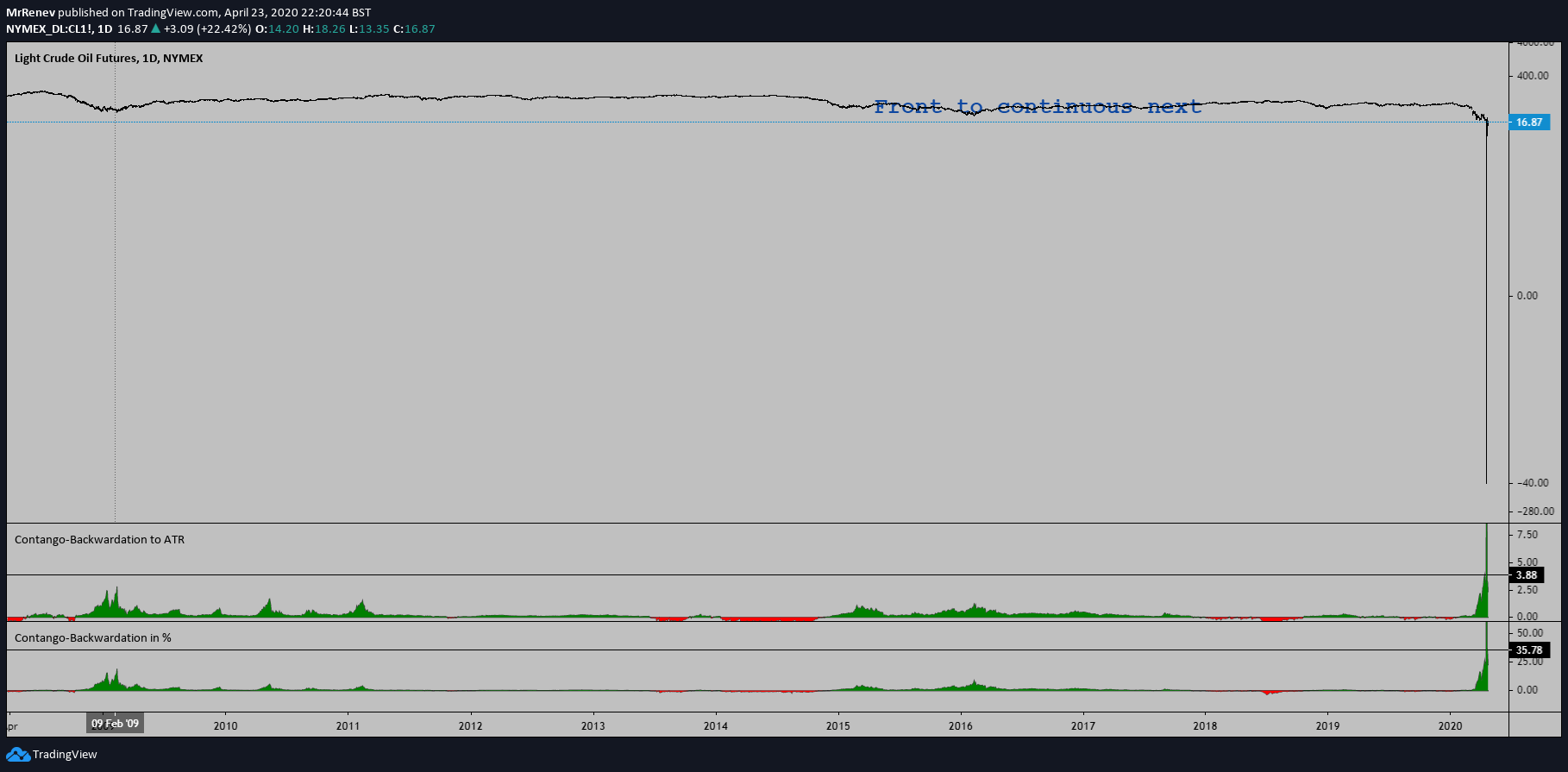Screen dimensions: 1568x772
Task: Click the 3.88 ATR indicator value label
Action: 1527,575
